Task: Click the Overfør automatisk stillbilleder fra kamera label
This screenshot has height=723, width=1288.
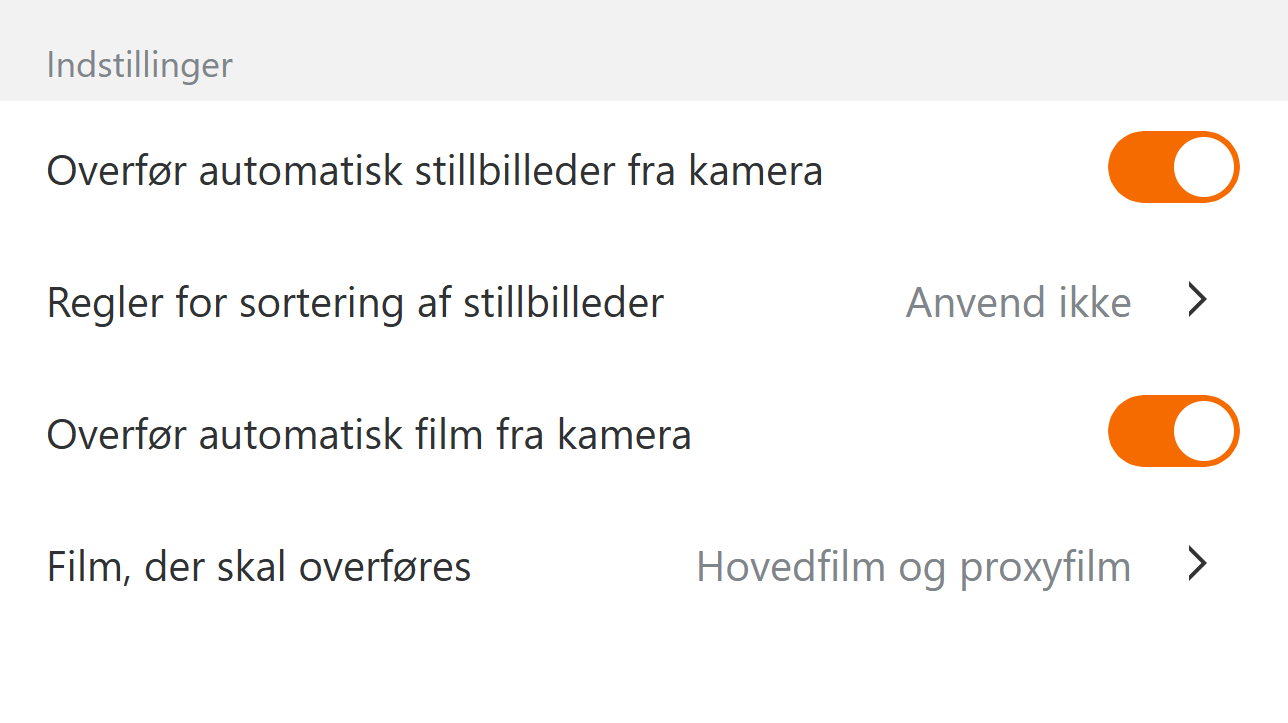Action: 434,171
